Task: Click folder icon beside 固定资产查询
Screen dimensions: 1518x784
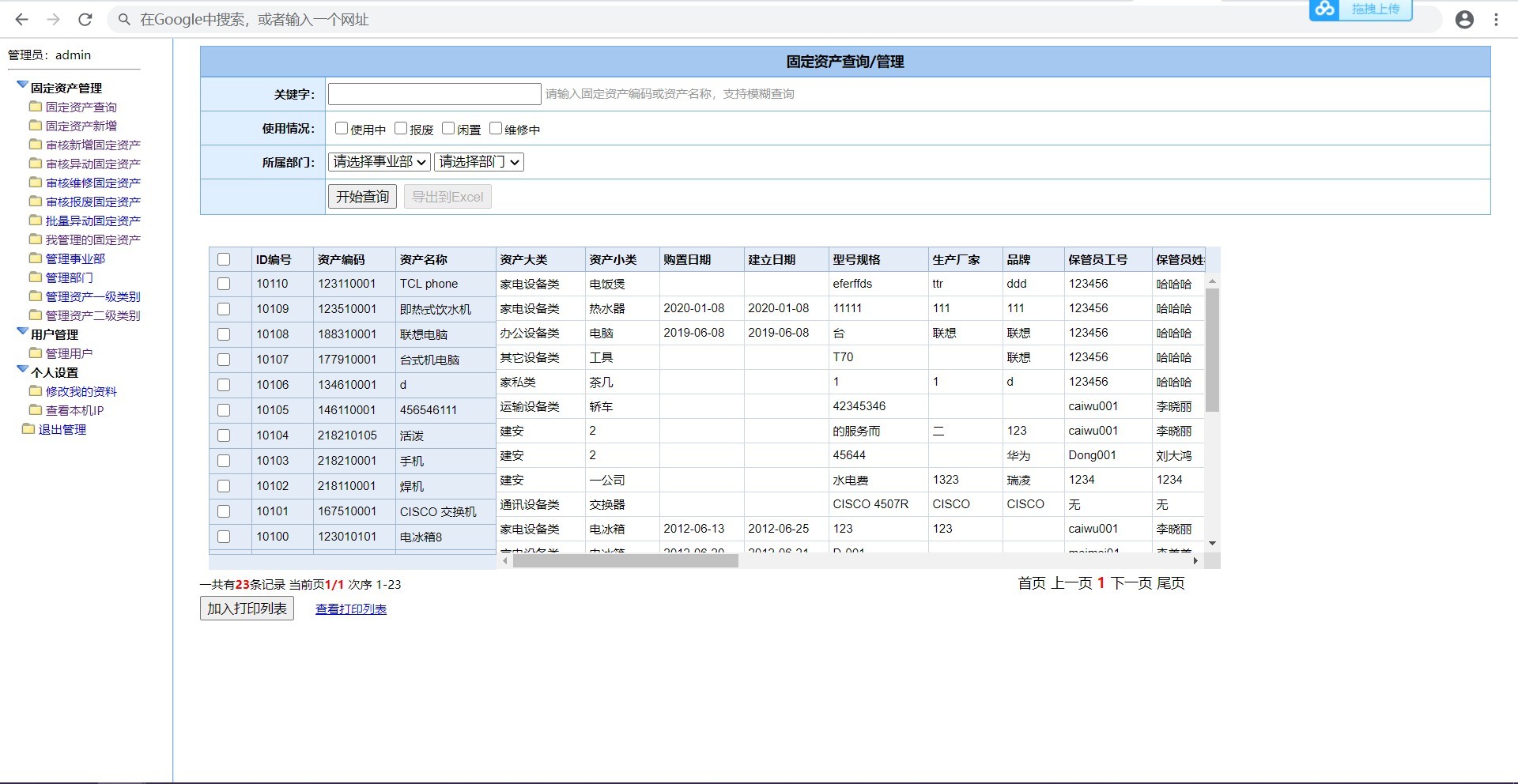Action: coord(36,106)
